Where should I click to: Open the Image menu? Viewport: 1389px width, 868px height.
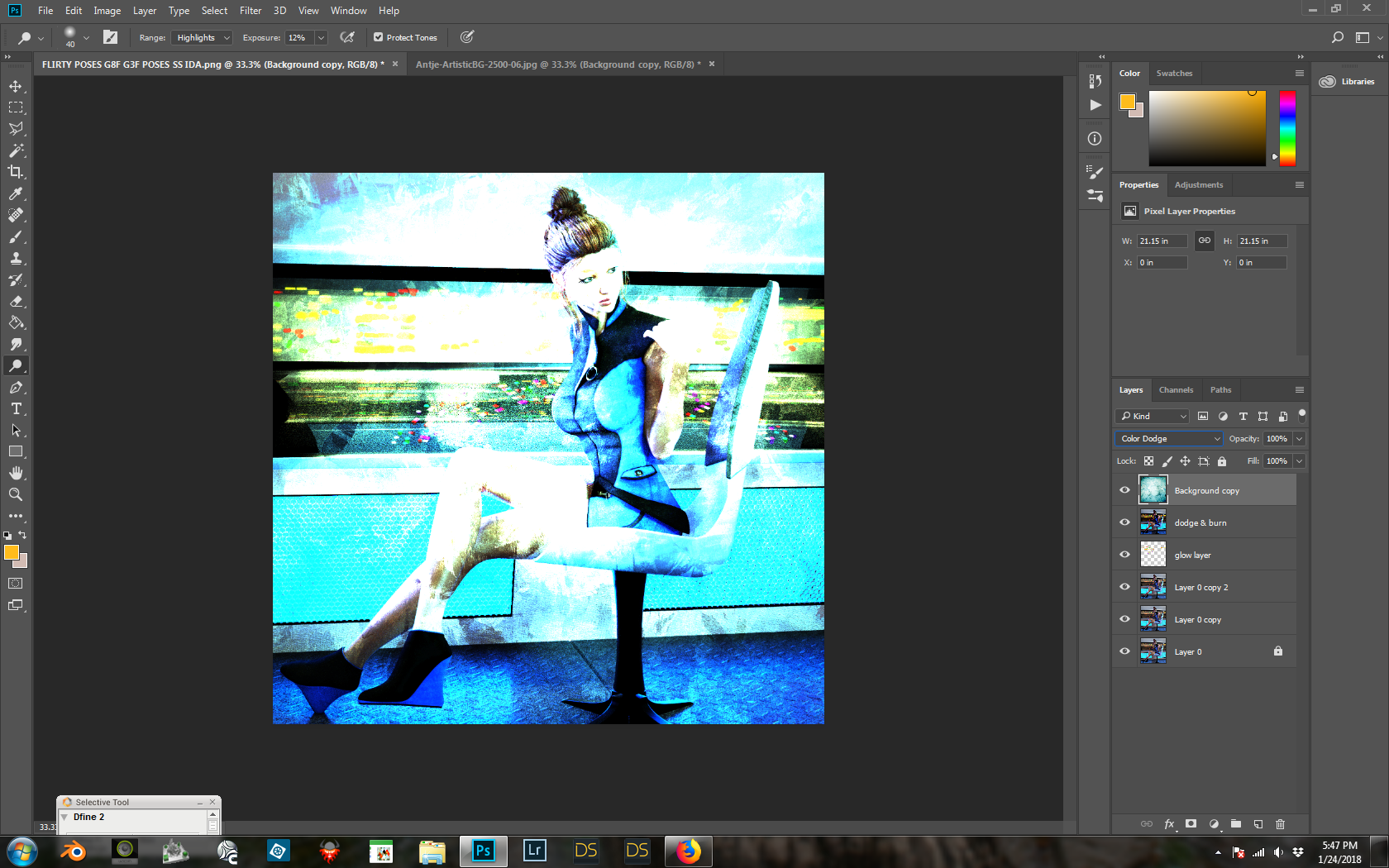tap(107, 11)
